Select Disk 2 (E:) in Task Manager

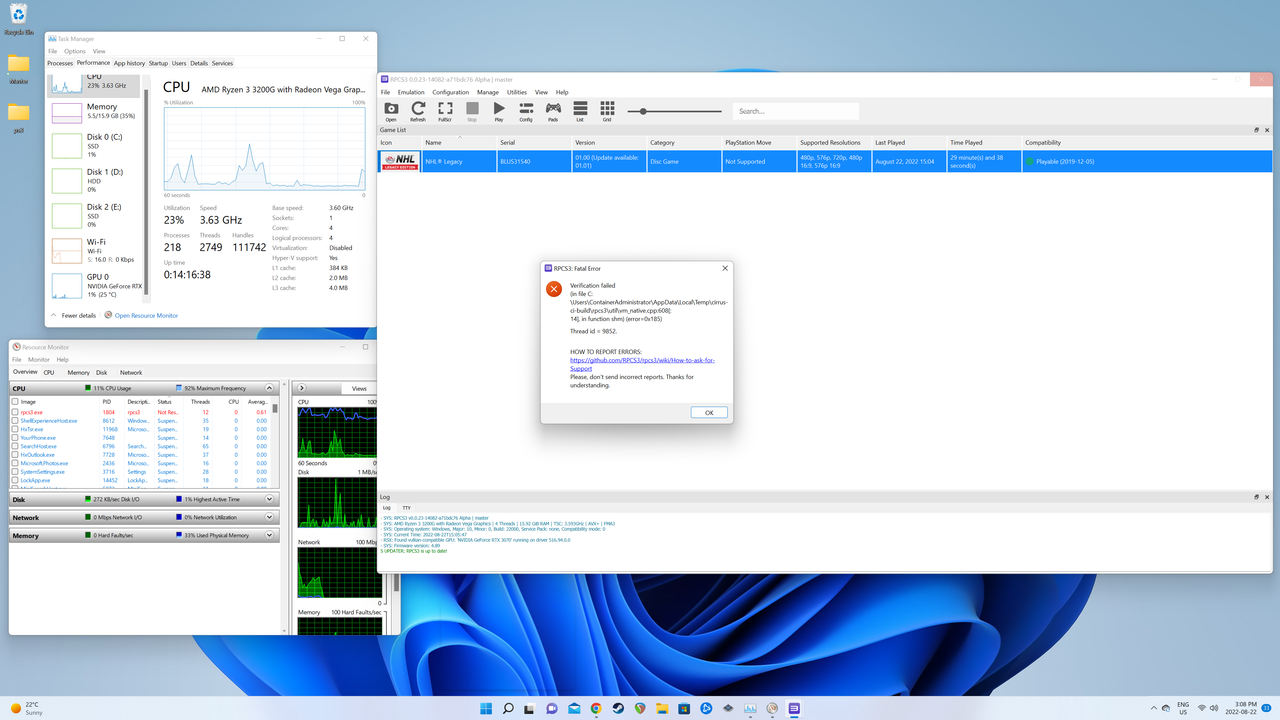tap(96, 216)
